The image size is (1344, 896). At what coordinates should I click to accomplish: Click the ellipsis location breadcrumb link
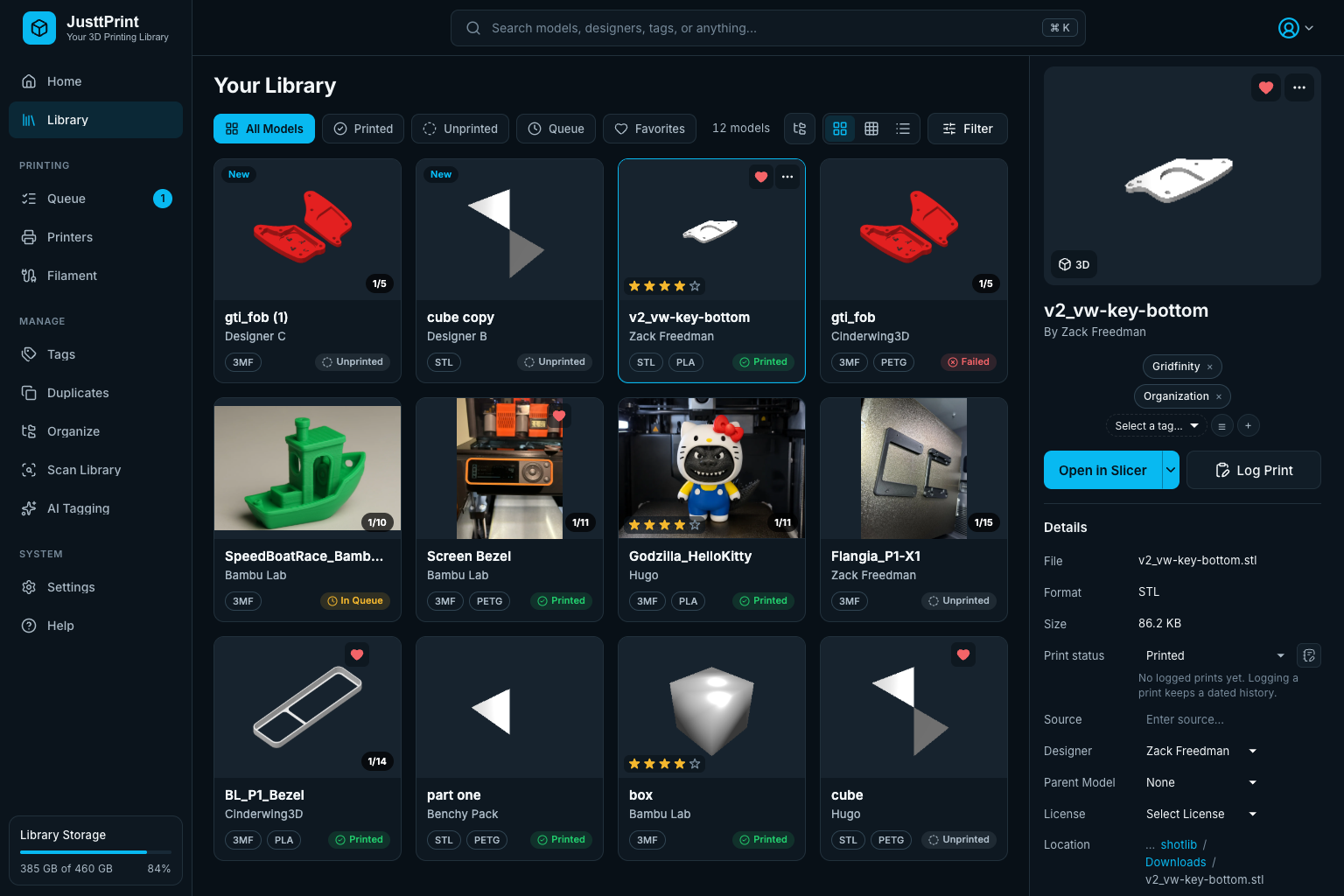pyautogui.click(x=1150, y=844)
